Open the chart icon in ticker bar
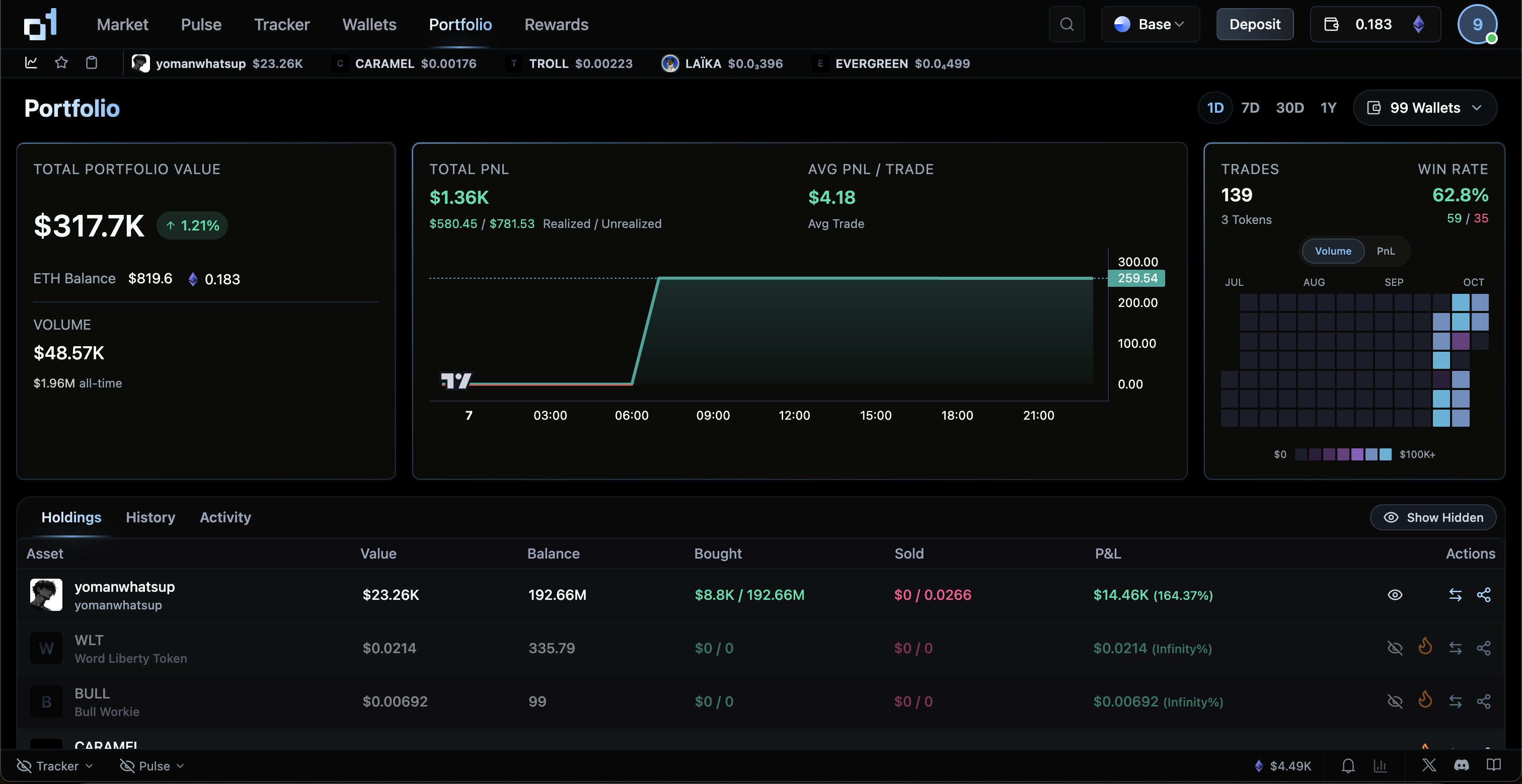The height and width of the screenshot is (784, 1522). coord(31,62)
